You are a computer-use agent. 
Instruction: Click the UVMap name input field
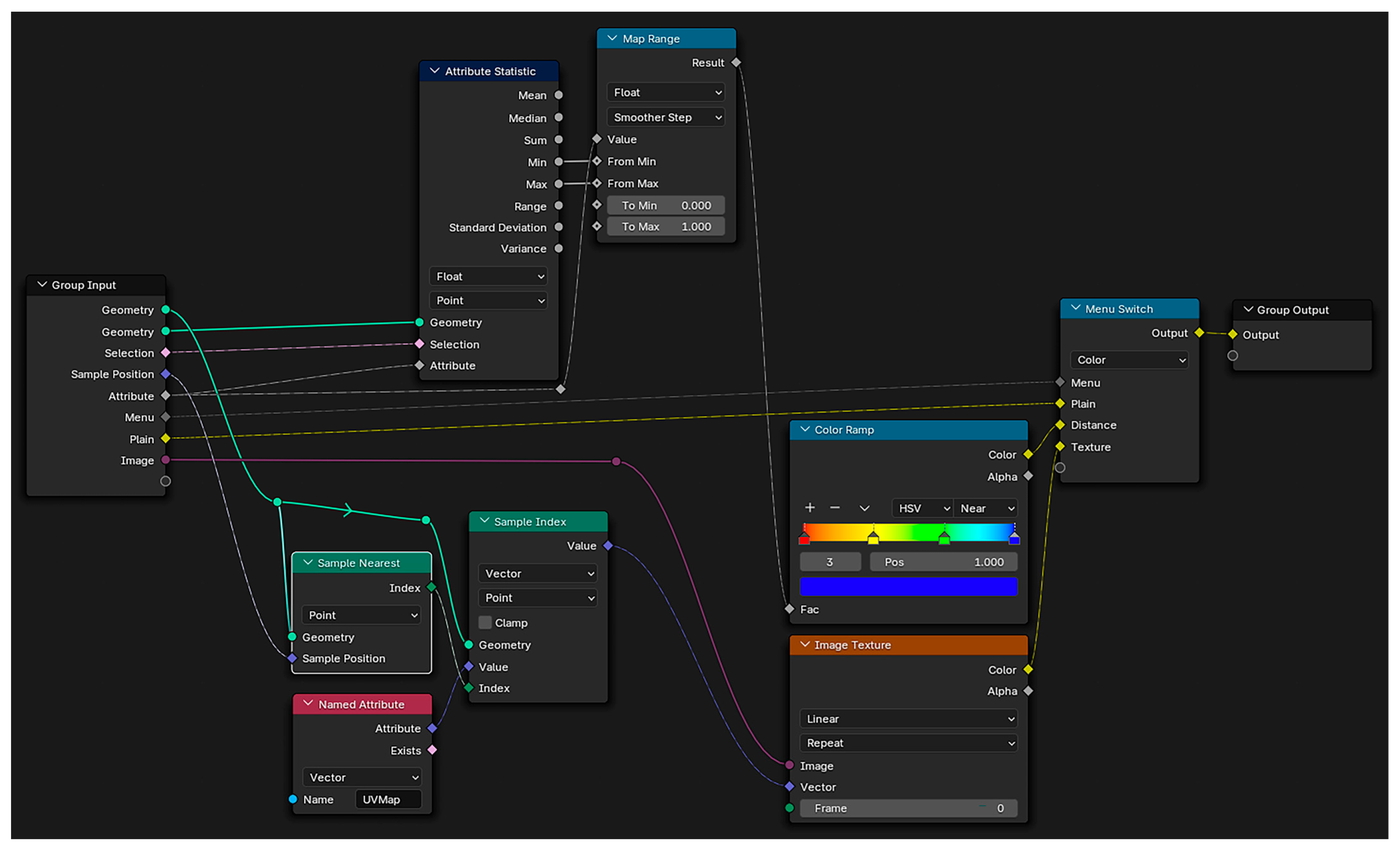point(389,800)
